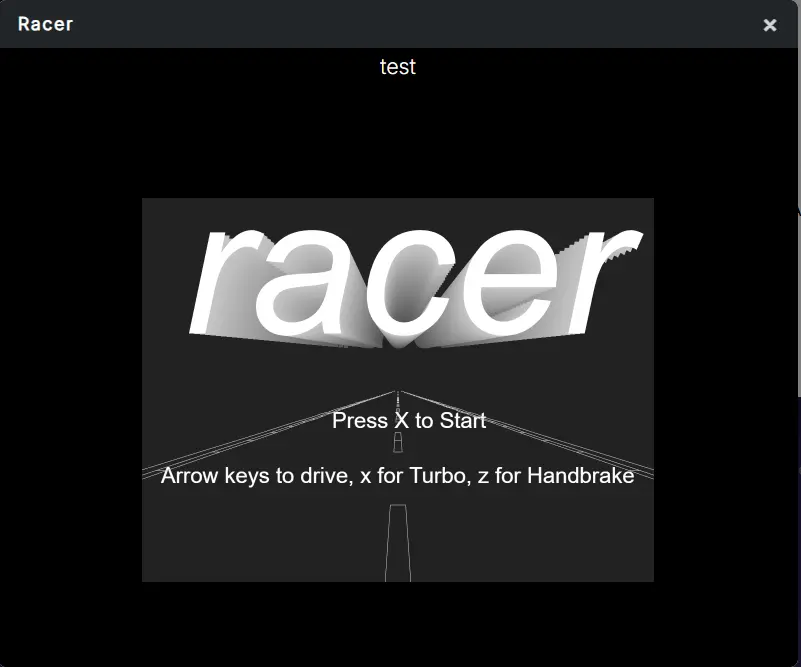Close the Racer window
Viewport: 801px width, 667px height.
click(769, 25)
